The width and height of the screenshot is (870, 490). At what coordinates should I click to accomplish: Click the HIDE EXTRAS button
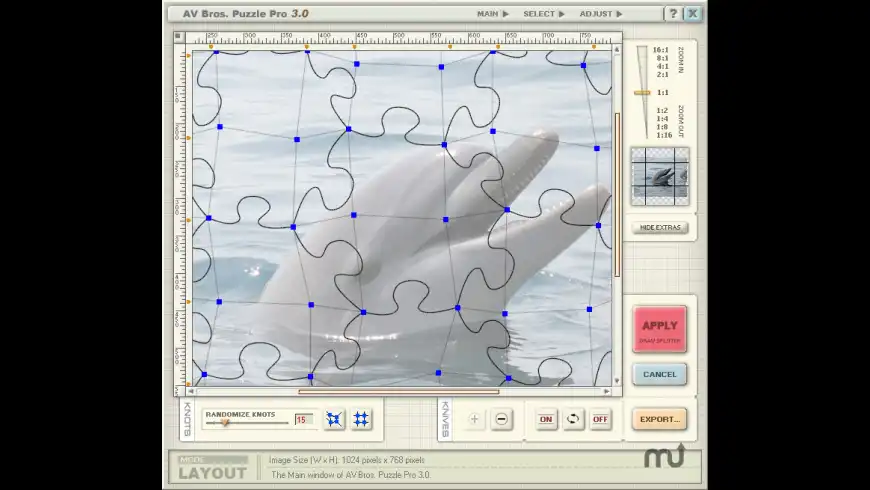[x=660, y=228]
